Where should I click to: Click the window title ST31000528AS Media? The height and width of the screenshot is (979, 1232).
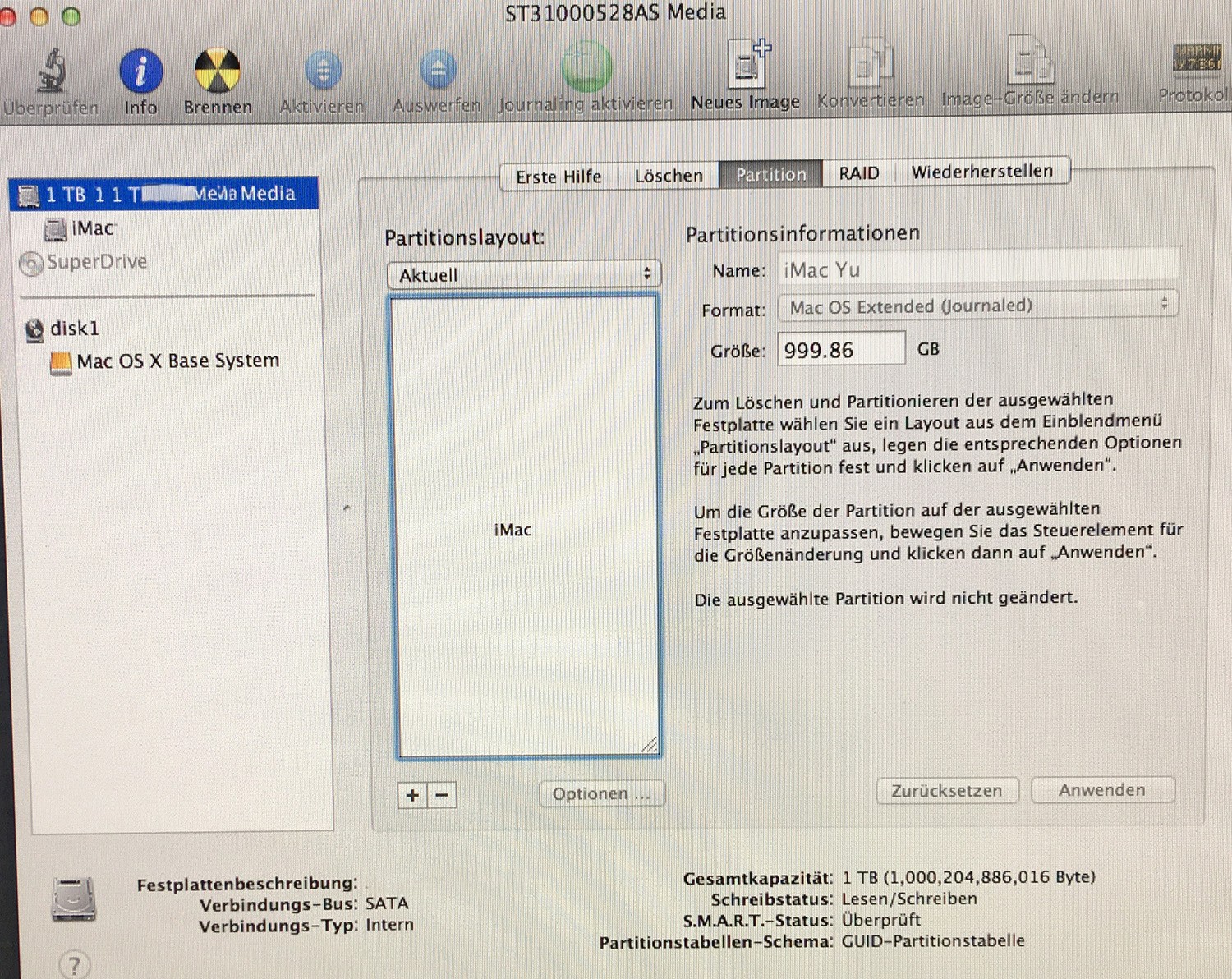click(x=615, y=13)
